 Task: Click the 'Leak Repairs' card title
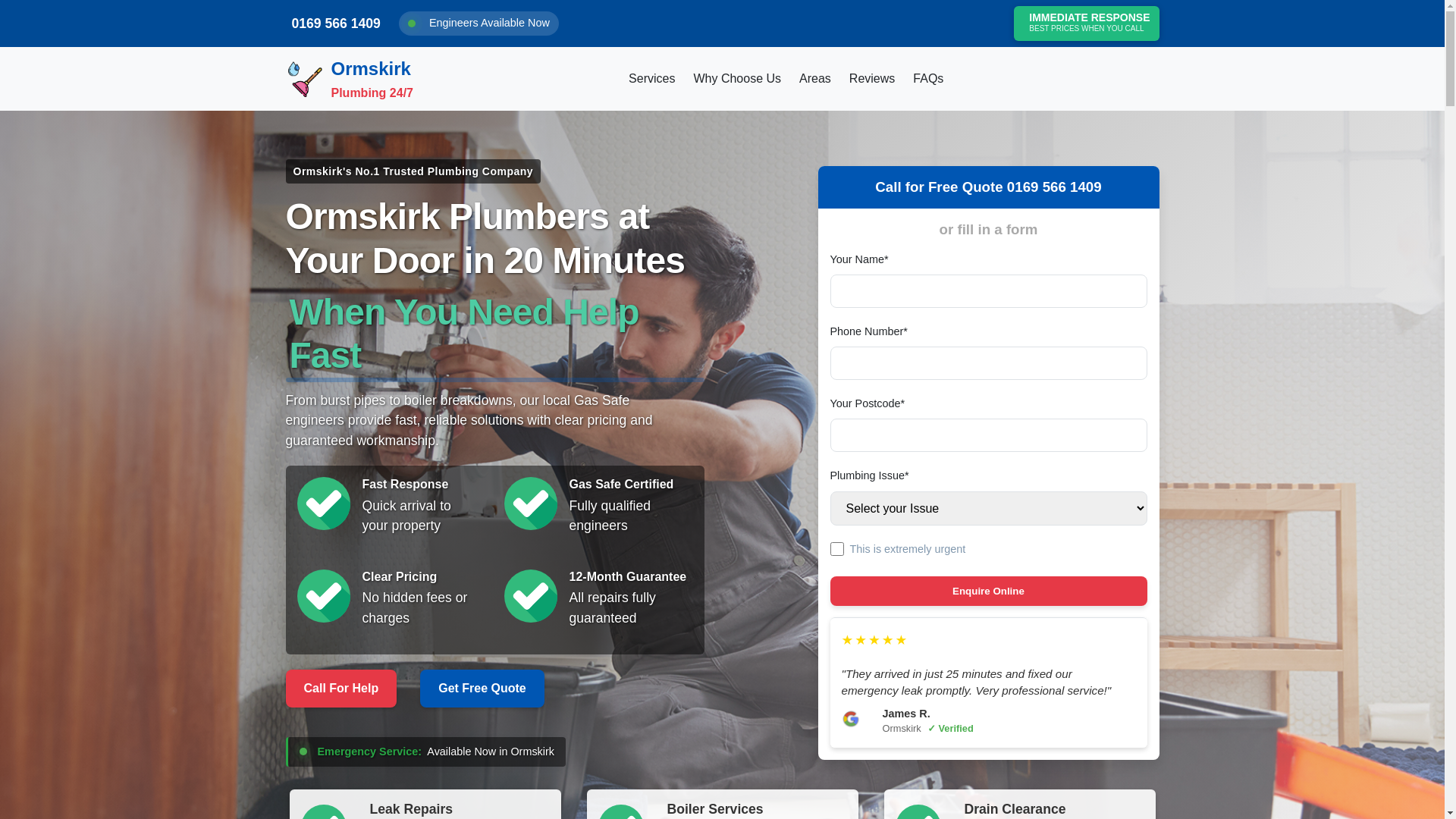pyautogui.click(x=411, y=809)
